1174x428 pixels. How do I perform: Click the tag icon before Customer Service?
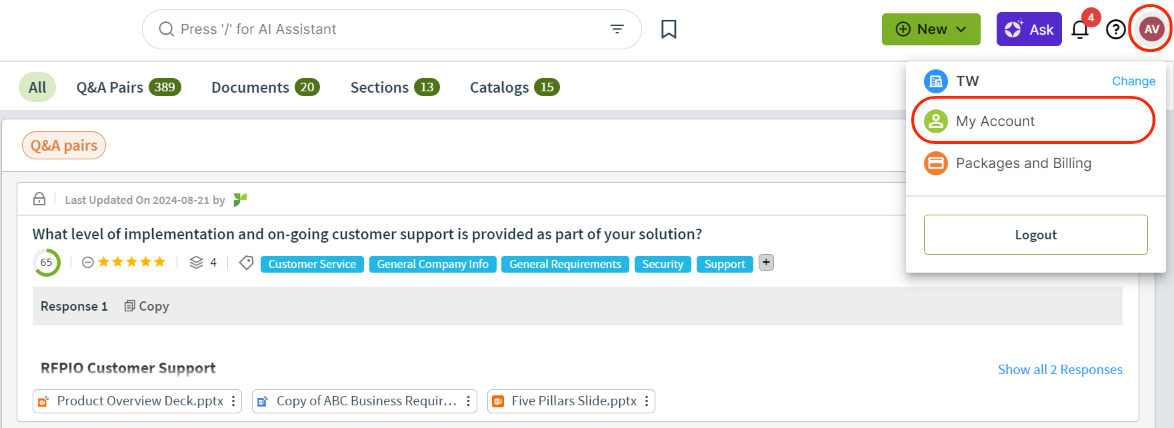tap(246, 263)
